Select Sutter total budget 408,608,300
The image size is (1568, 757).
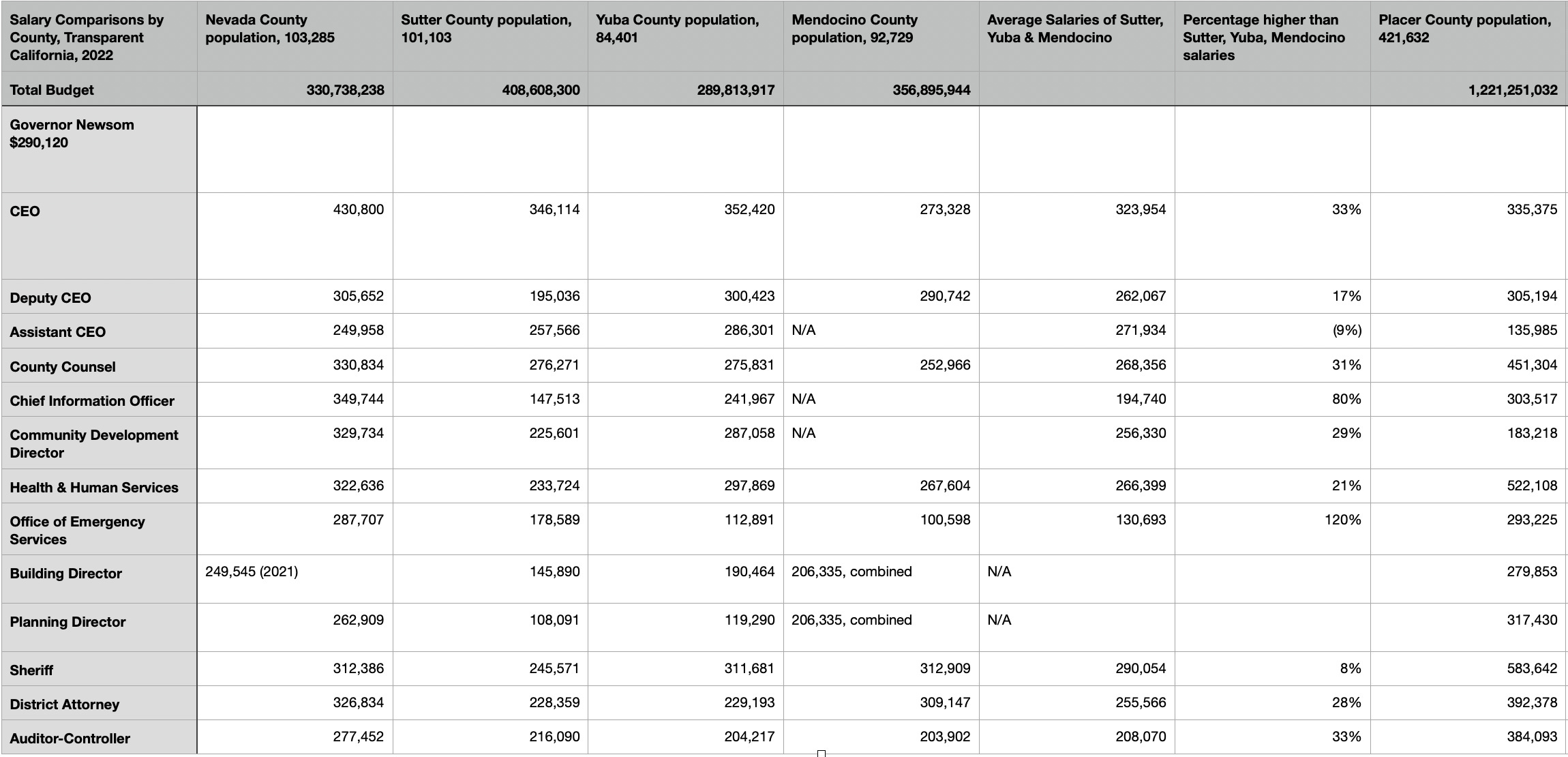click(x=541, y=90)
